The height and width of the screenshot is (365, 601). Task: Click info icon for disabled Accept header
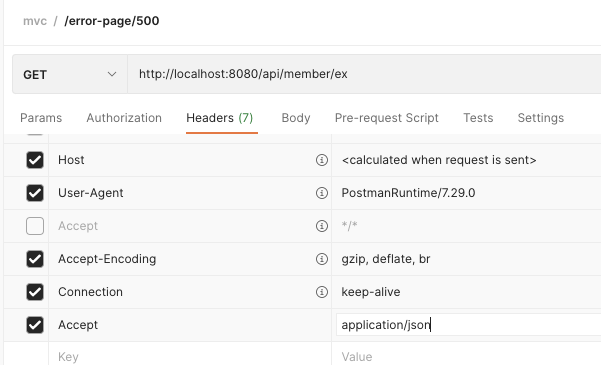(322, 226)
